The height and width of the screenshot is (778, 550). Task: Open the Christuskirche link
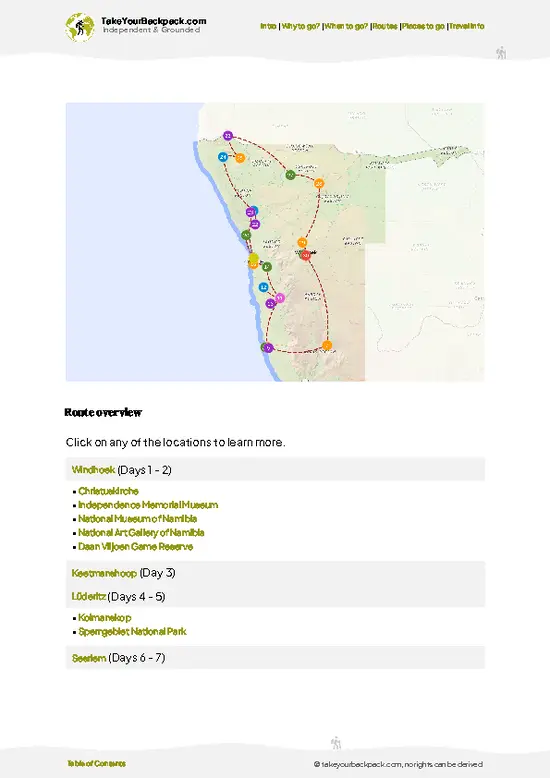pyautogui.click(x=108, y=491)
